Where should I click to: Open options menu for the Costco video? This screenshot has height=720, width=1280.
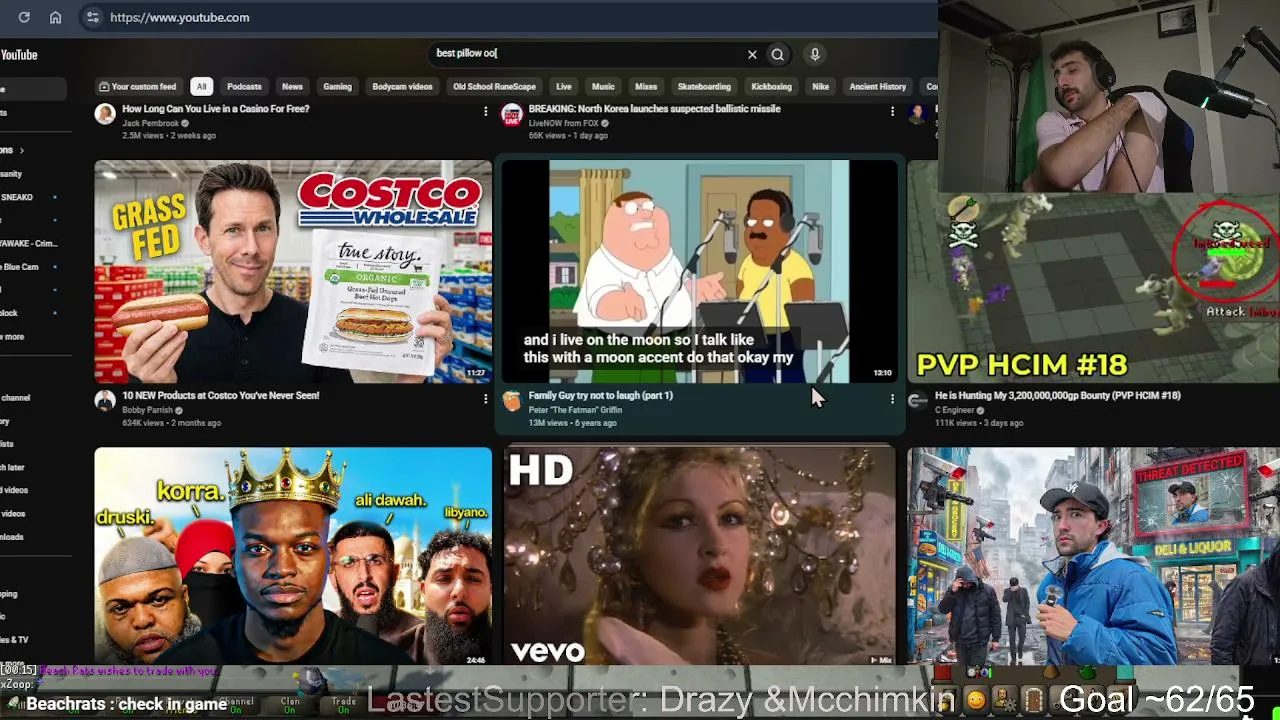click(x=485, y=399)
